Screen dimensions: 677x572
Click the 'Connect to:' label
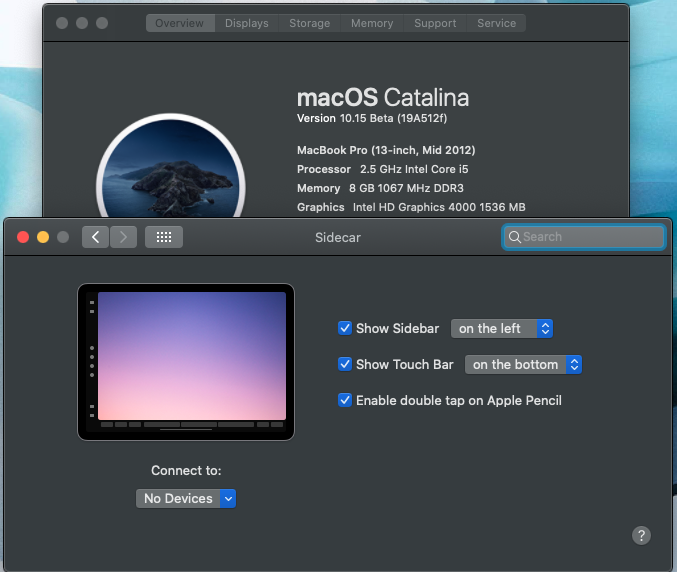click(x=186, y=471)
